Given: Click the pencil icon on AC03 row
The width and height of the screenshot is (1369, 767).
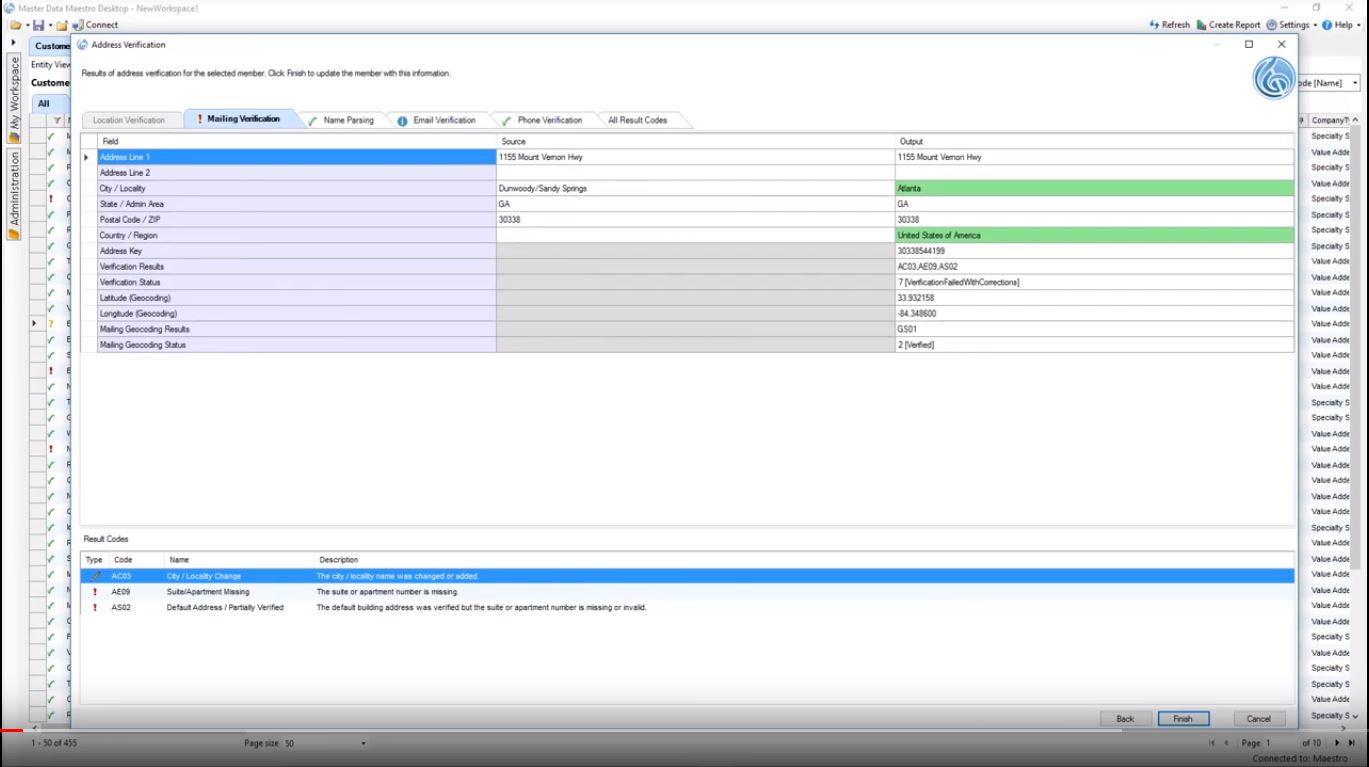Looking at the screenshot, I should pyautogui.click(x=95, y=576).
